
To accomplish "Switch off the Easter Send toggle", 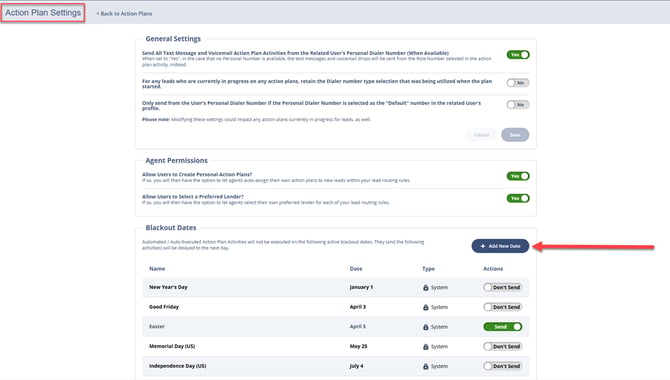I will 502,327.
